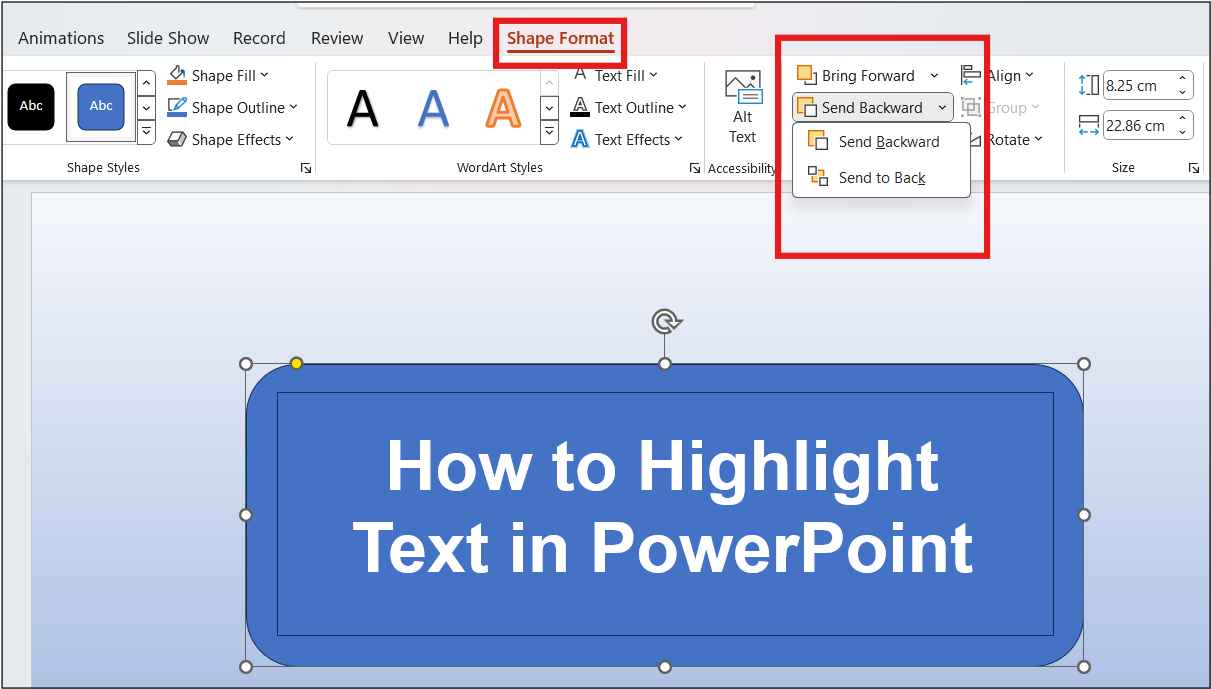
Task: Click the Shape Outline pen icon
Action: [x=177, y=107]
